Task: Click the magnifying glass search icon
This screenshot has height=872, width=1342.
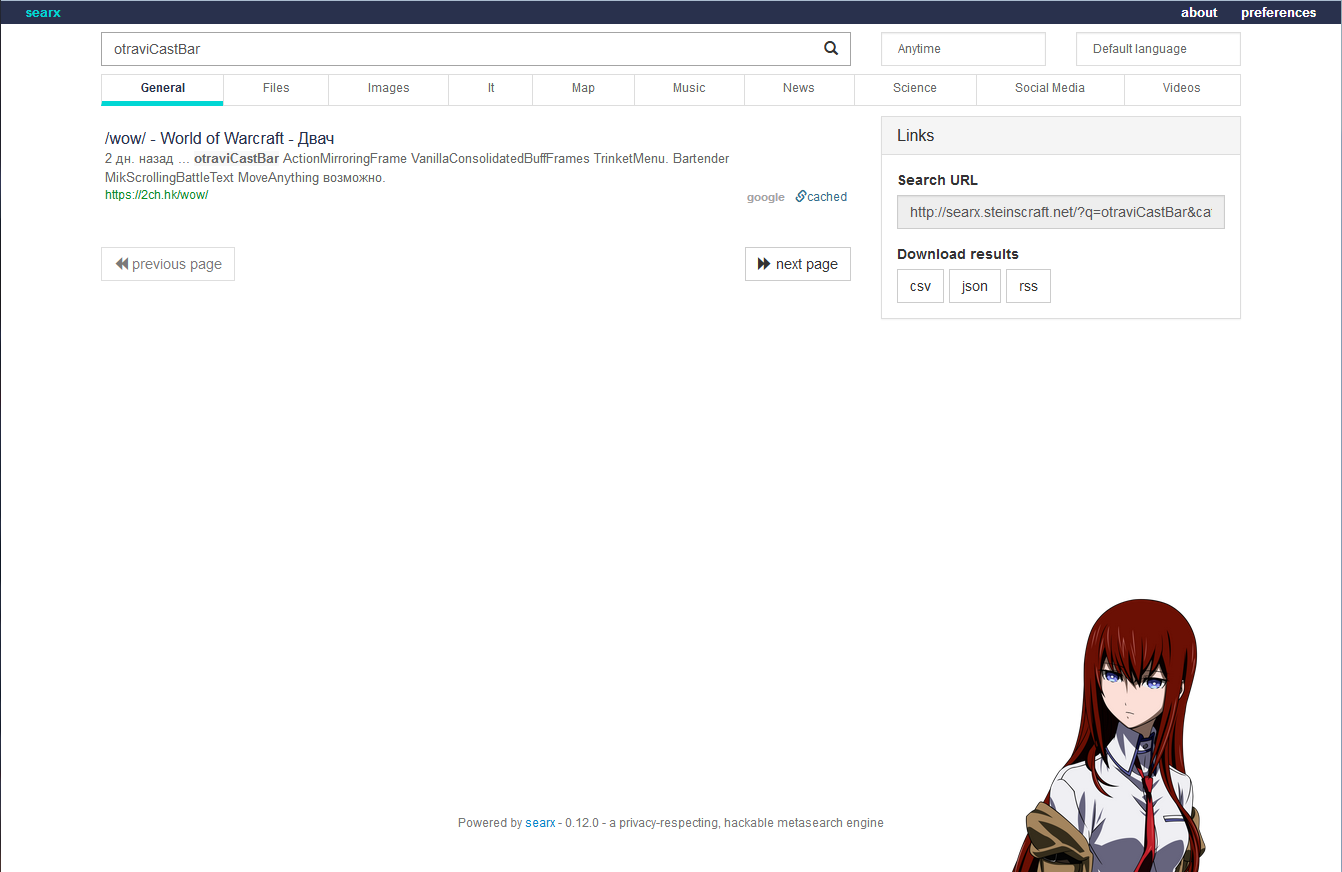Action: click(x=831, y=48)
